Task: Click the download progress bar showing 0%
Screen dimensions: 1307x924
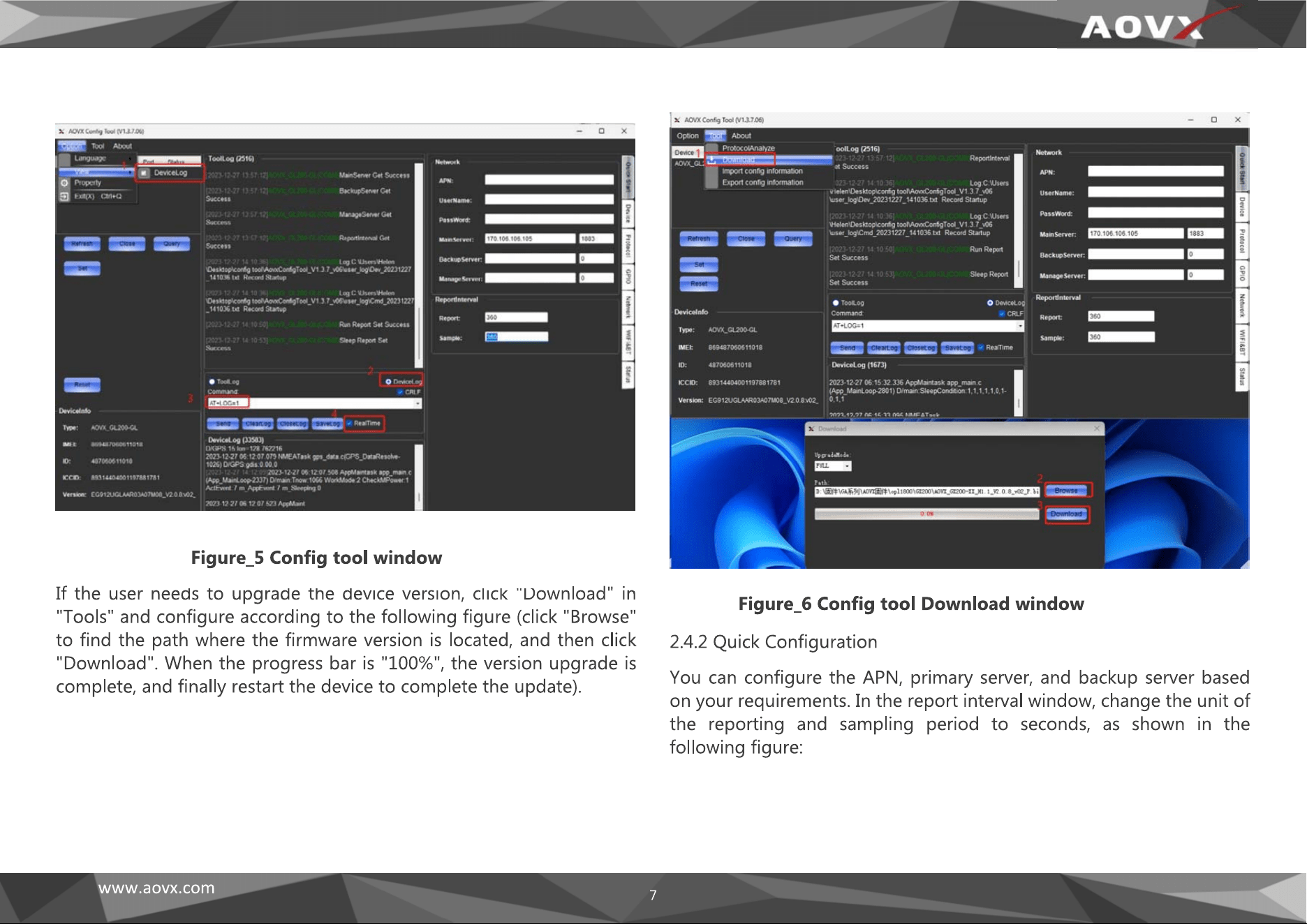Action: 926,514
